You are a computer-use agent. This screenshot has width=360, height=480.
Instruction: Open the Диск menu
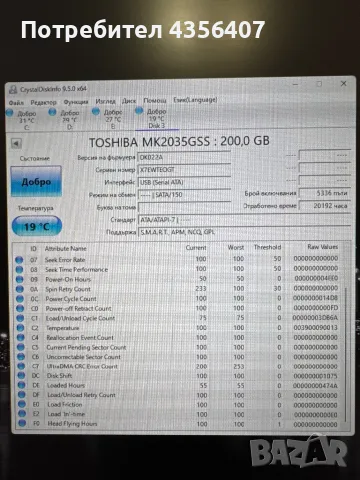(x=129, y=101)
